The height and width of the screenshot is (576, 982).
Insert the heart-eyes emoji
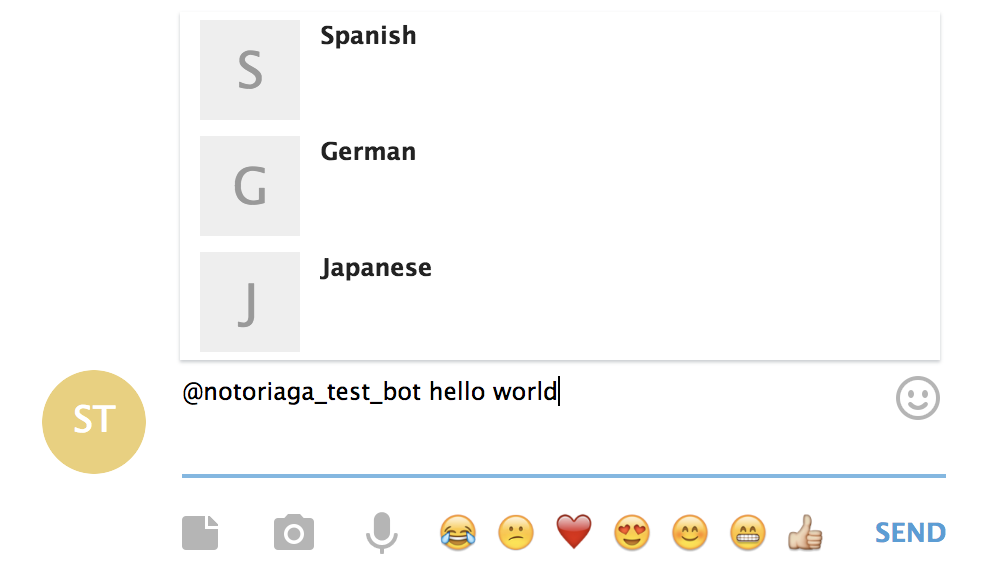coord(631,532)
